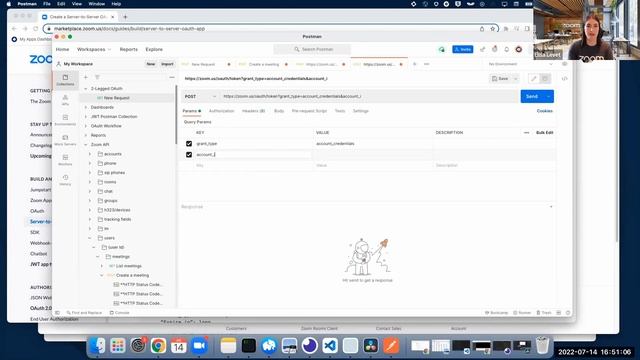Switch to the Tests tab
640x360 pixels.
coord(340,111)
